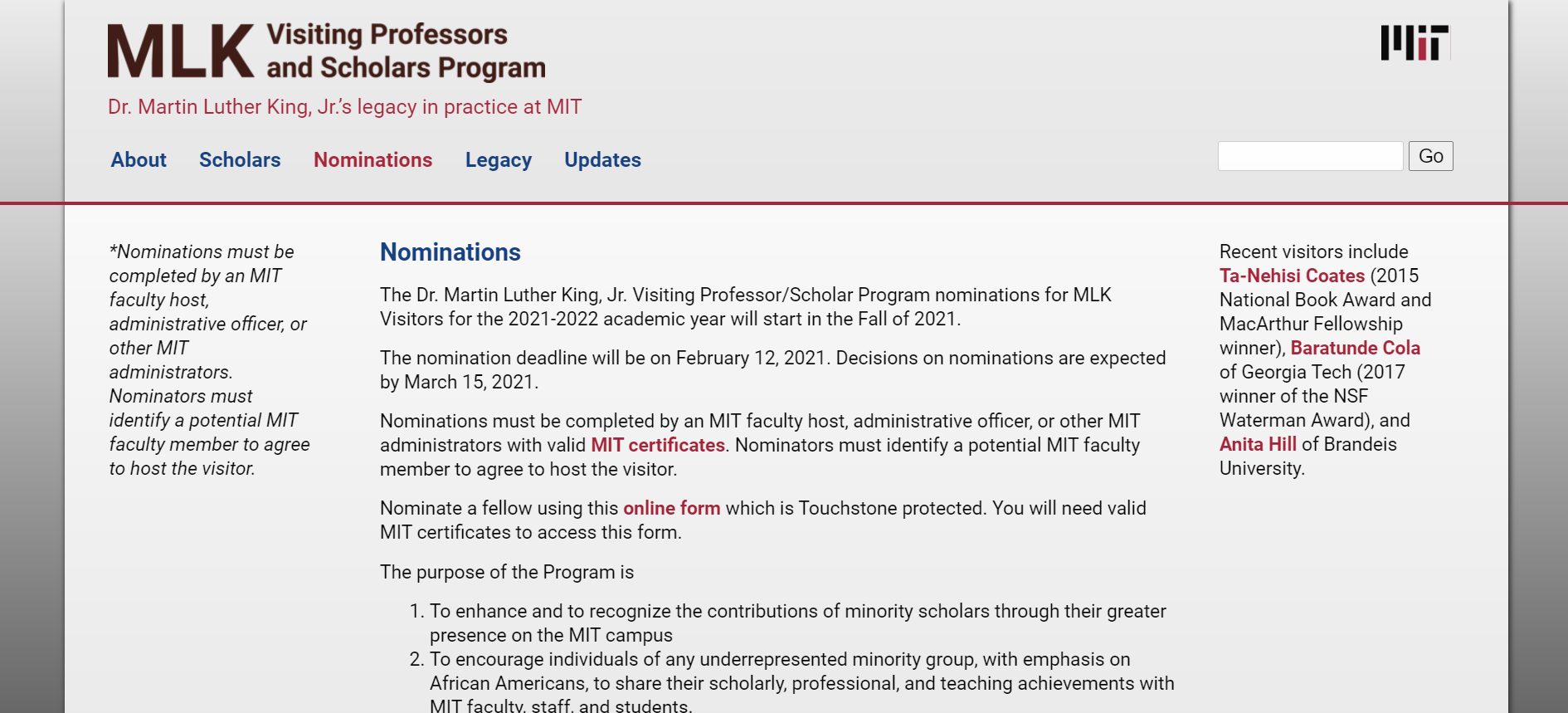
Task: Click the MLK Visiting Professors program logo
Action: 326,51
